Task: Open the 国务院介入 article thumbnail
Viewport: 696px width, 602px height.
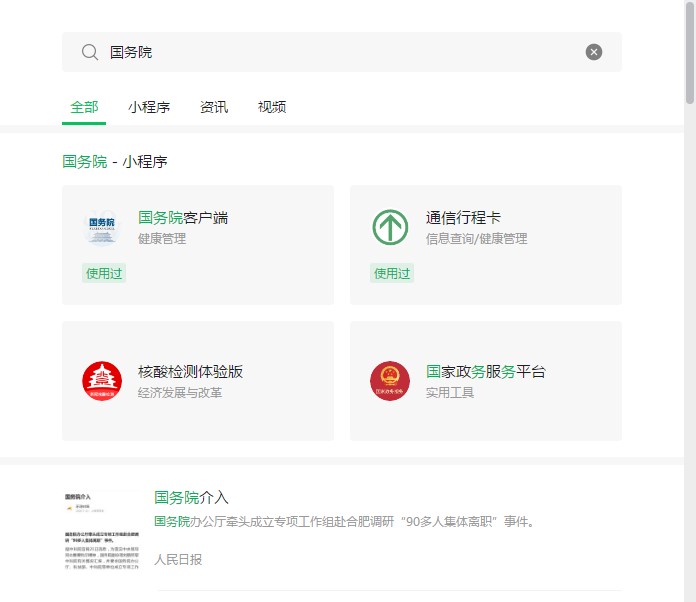Action: pyautogui.click(x=102, y=530)
